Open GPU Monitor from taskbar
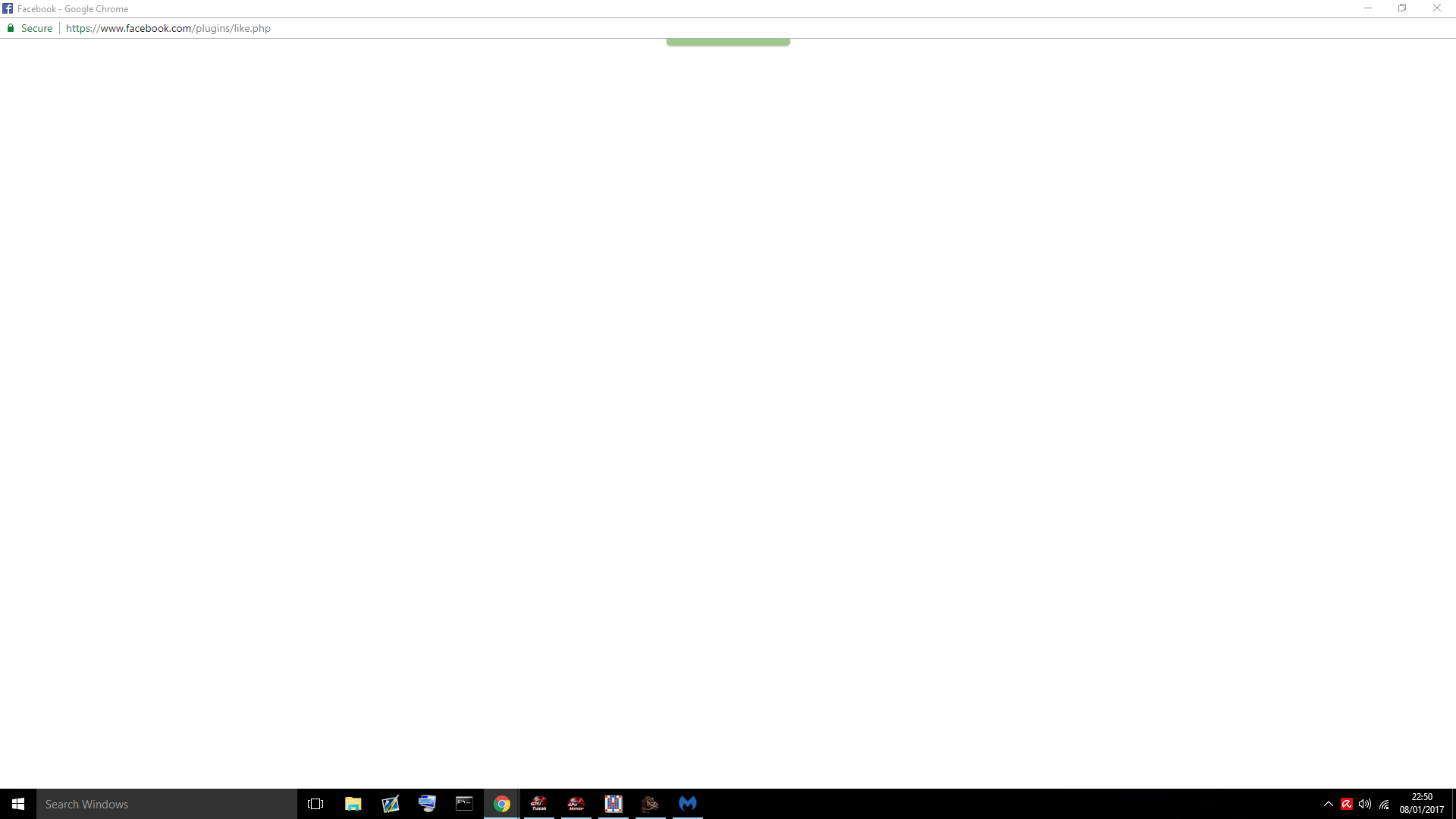Screen dimensions: 1456x819 [x=576, y=804]
